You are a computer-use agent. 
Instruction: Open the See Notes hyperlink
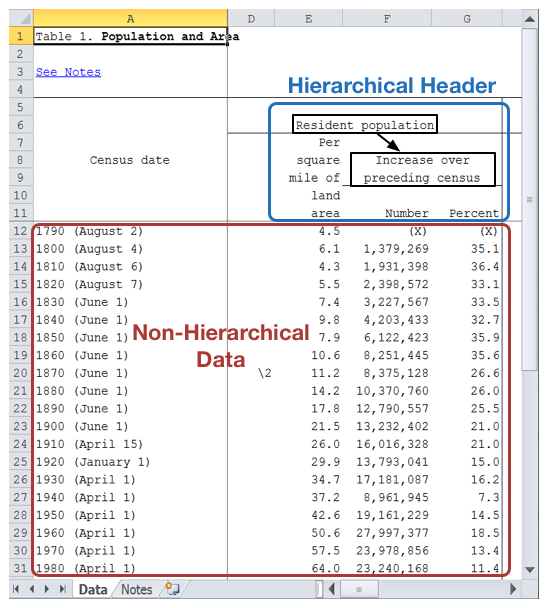click(68, 72)
